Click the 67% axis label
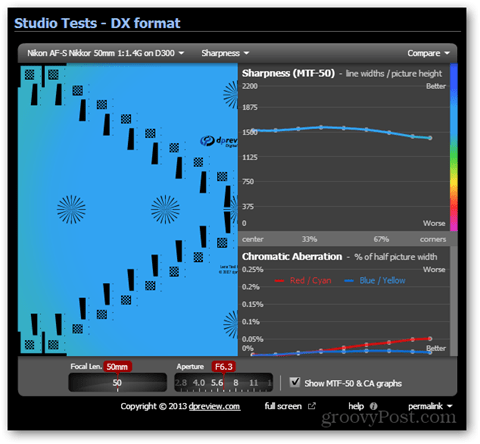Screen dimensions: 480x444 click(381, 239)
